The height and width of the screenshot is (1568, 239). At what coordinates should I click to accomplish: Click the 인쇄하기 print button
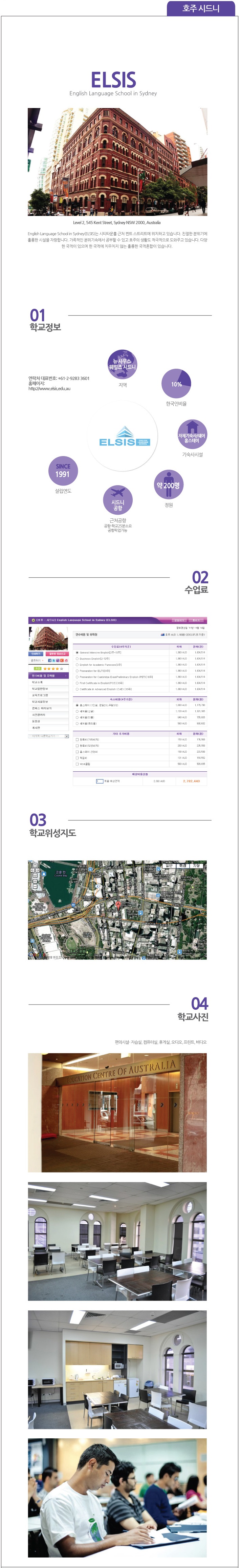(36, 654)
